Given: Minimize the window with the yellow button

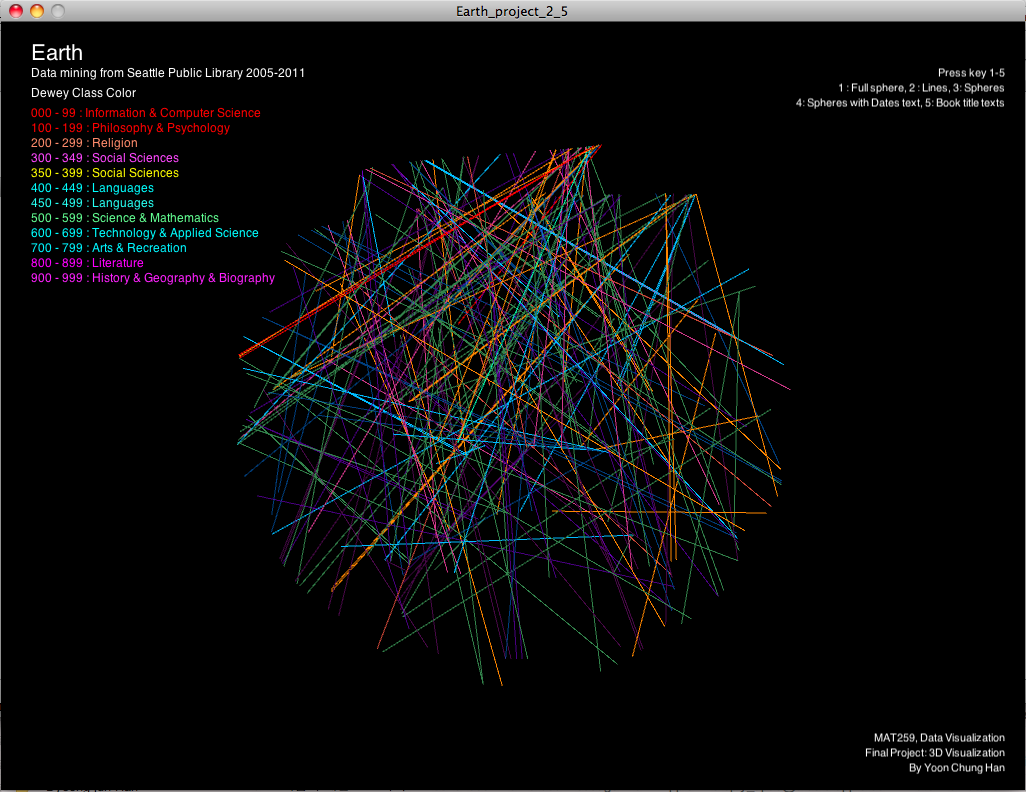Looking at the screenshot, I should [37, 11].
